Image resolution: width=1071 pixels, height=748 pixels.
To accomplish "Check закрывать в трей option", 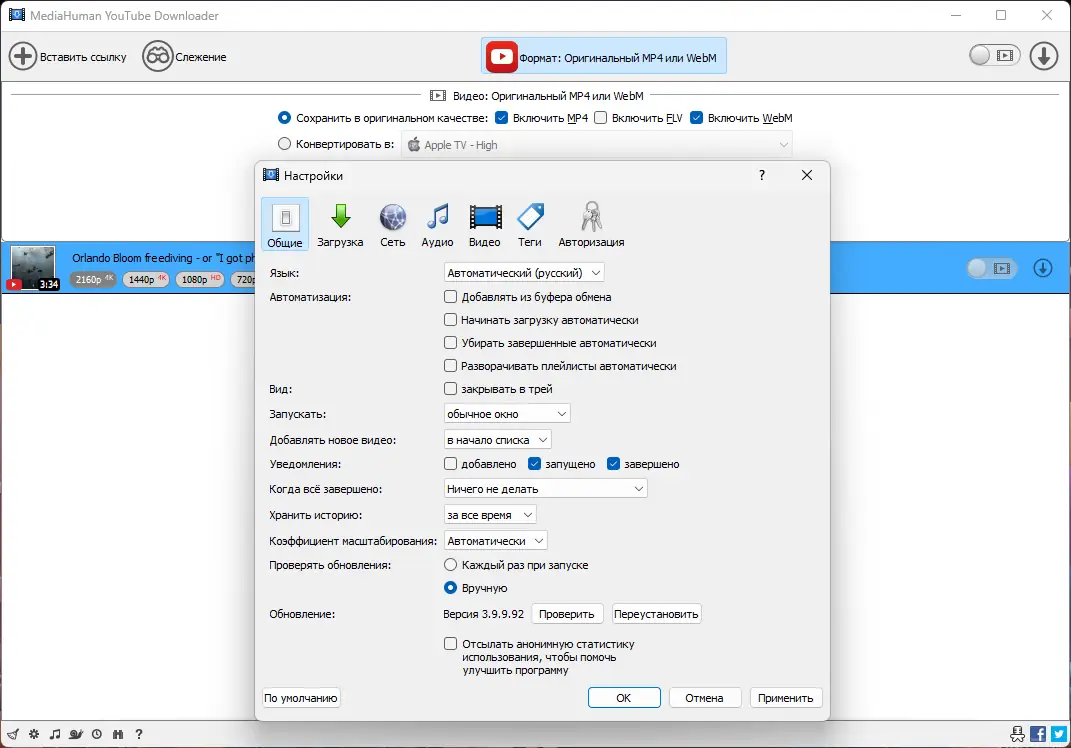I will coord(450,389).
